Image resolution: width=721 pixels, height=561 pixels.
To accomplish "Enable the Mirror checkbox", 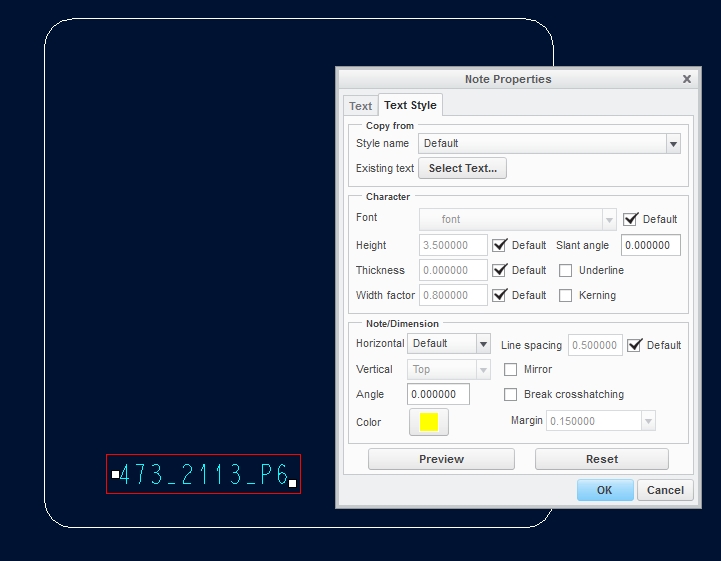I will (x=510, y=369).
